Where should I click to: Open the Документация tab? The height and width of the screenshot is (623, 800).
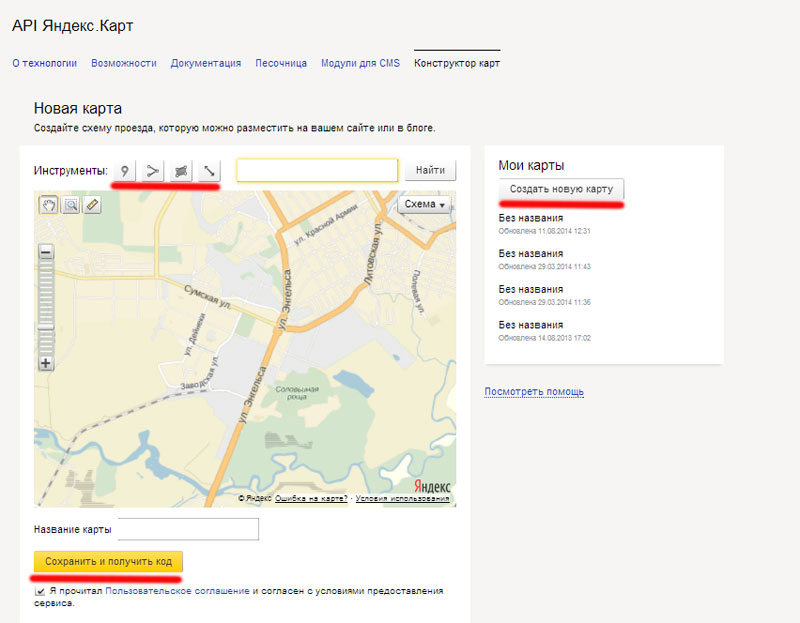tap(205, 63)
